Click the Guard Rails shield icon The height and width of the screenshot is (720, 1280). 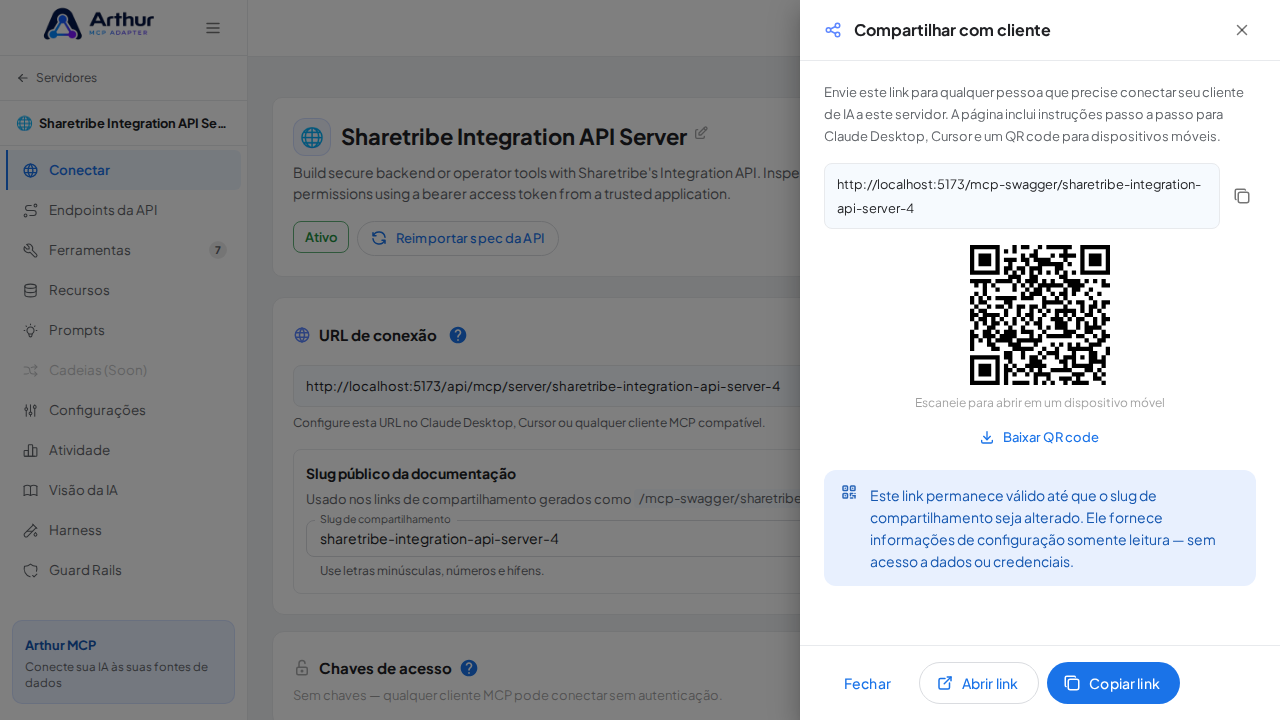(x=31, y=570)
